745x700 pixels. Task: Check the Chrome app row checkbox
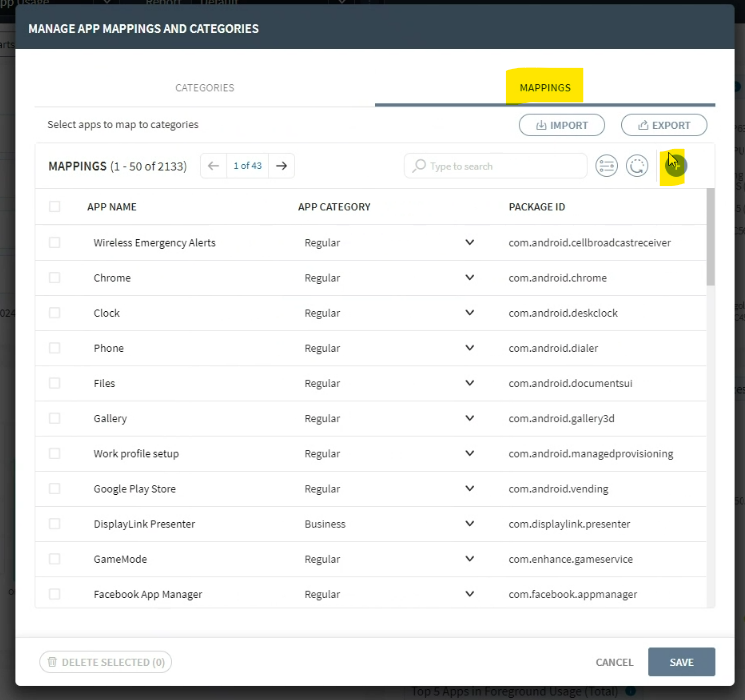click(55, 278)
